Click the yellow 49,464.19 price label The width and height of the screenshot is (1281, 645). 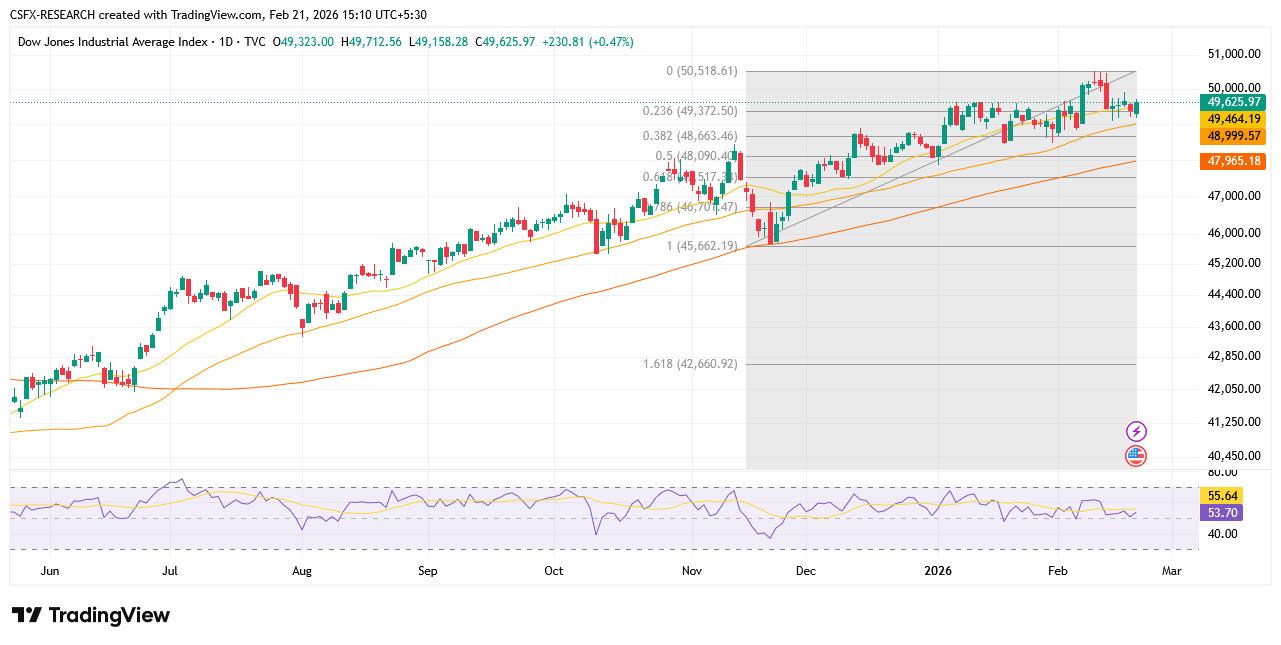(x=1232, y=118)
